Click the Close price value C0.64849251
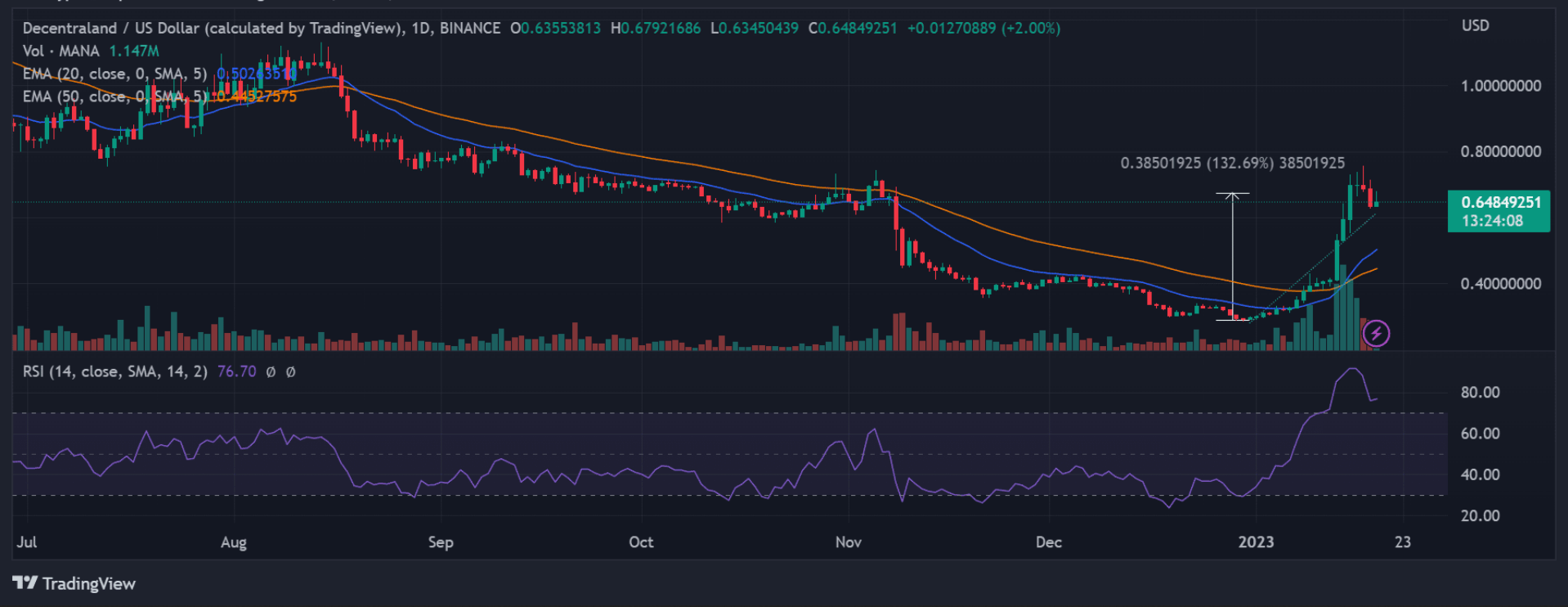The image size is (1568, 607). coord(853,28)
